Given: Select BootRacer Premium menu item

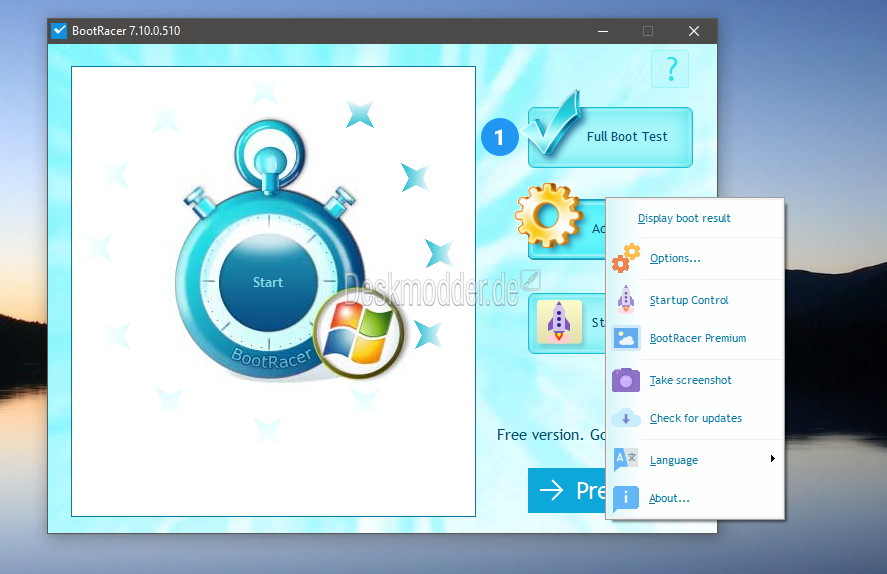Looking at the screenshot, I should coord(695,338).
